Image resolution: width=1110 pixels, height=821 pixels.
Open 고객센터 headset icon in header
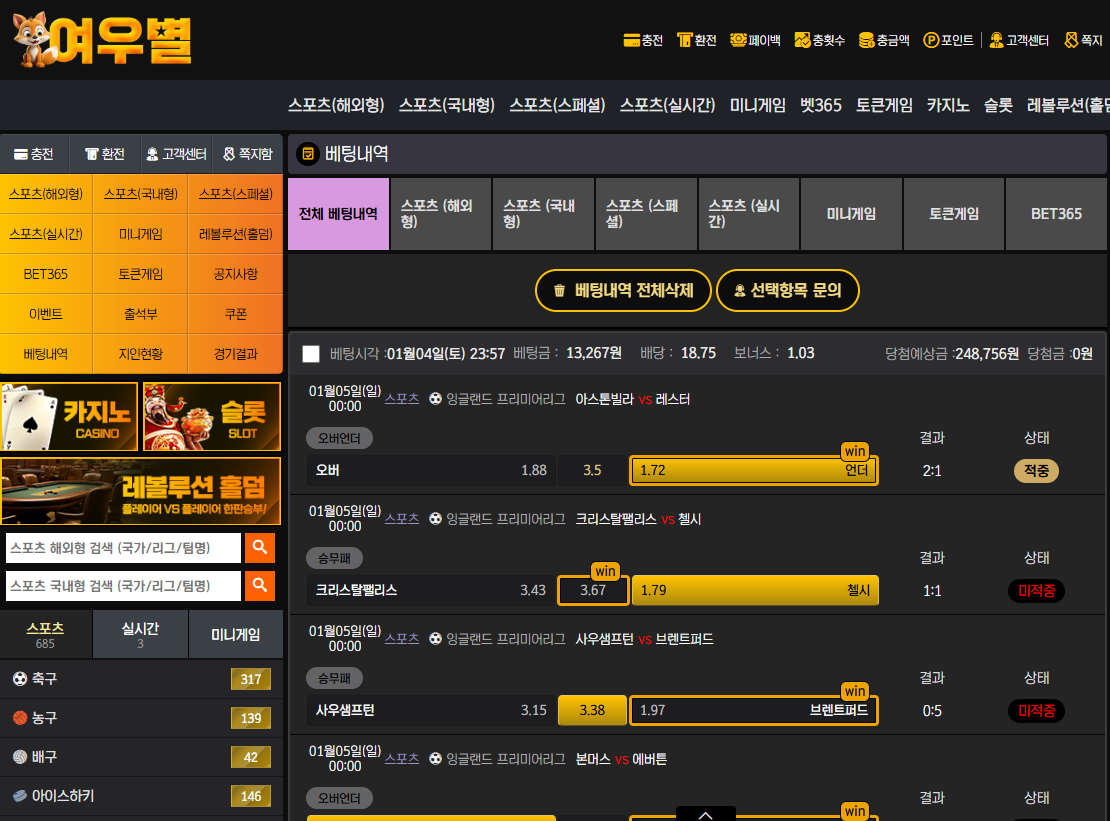(x=996, y=41)
